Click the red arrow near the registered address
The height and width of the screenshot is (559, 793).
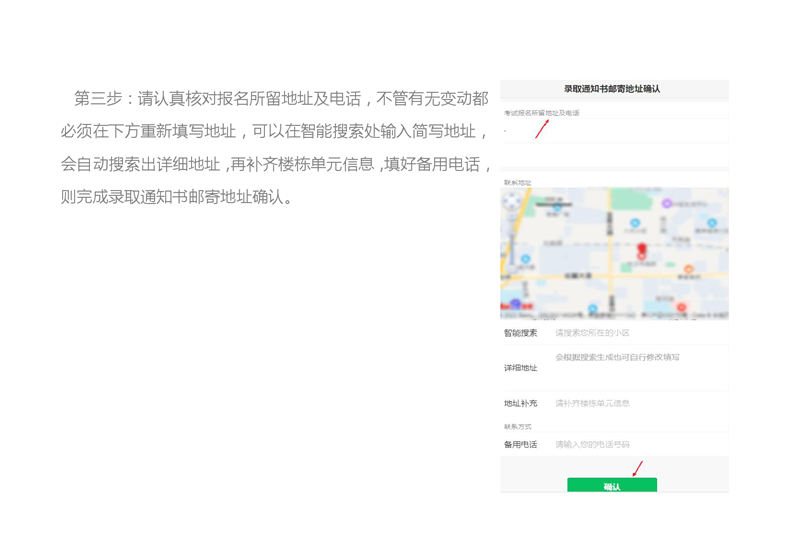click(542, 129)
